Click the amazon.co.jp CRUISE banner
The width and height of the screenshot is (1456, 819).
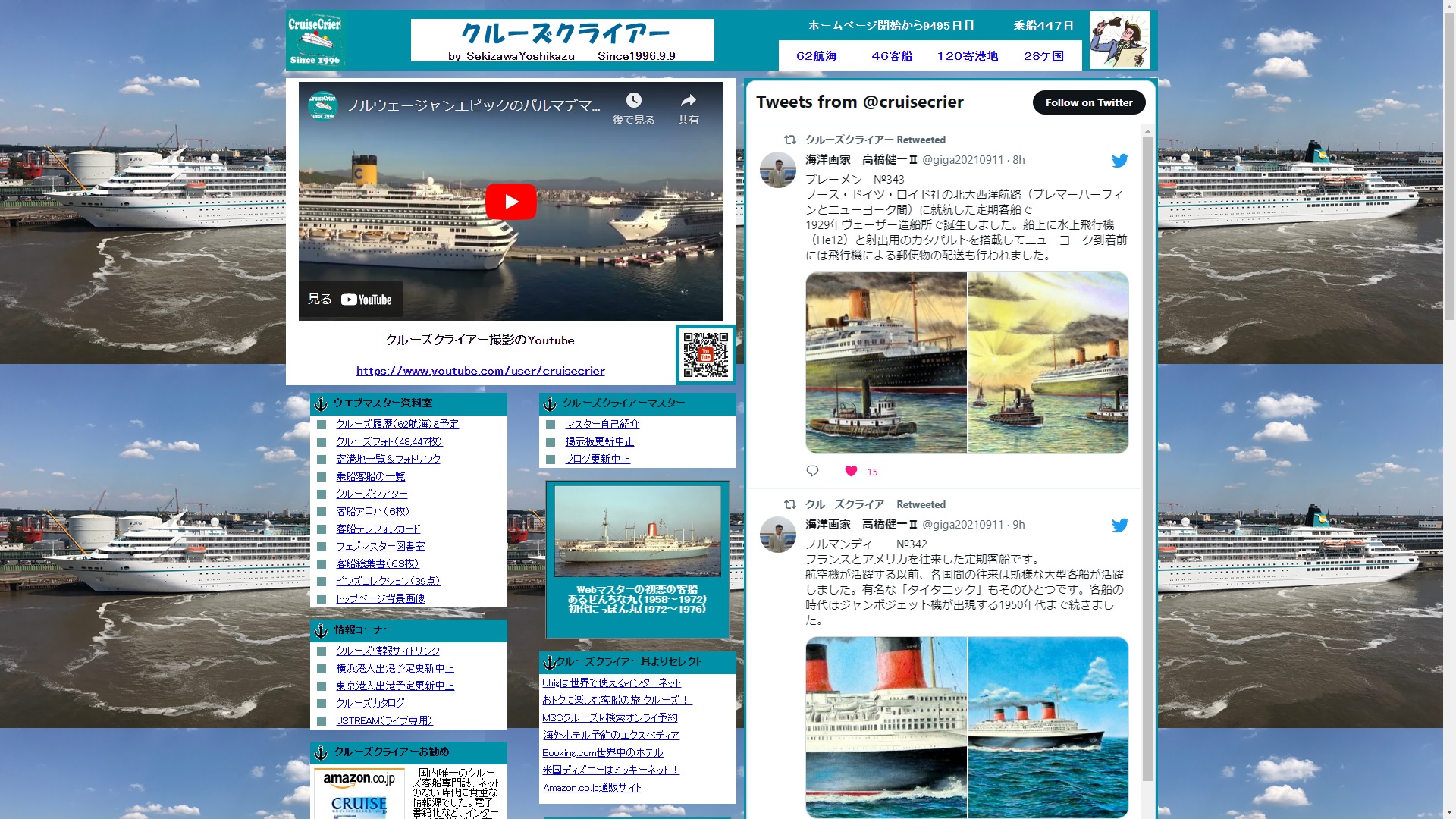pos(359,793)
